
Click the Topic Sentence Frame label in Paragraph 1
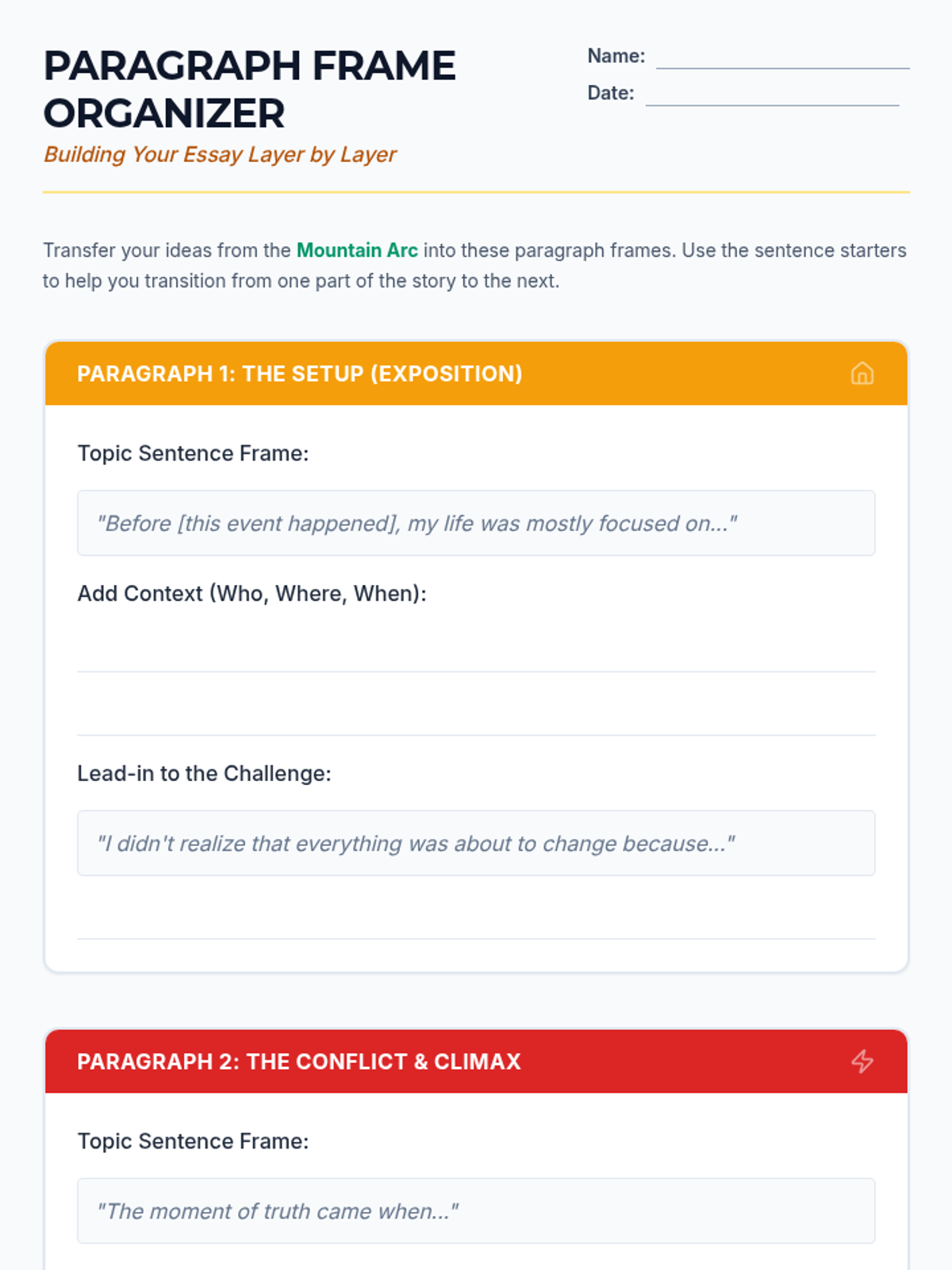tap(193, 453)
